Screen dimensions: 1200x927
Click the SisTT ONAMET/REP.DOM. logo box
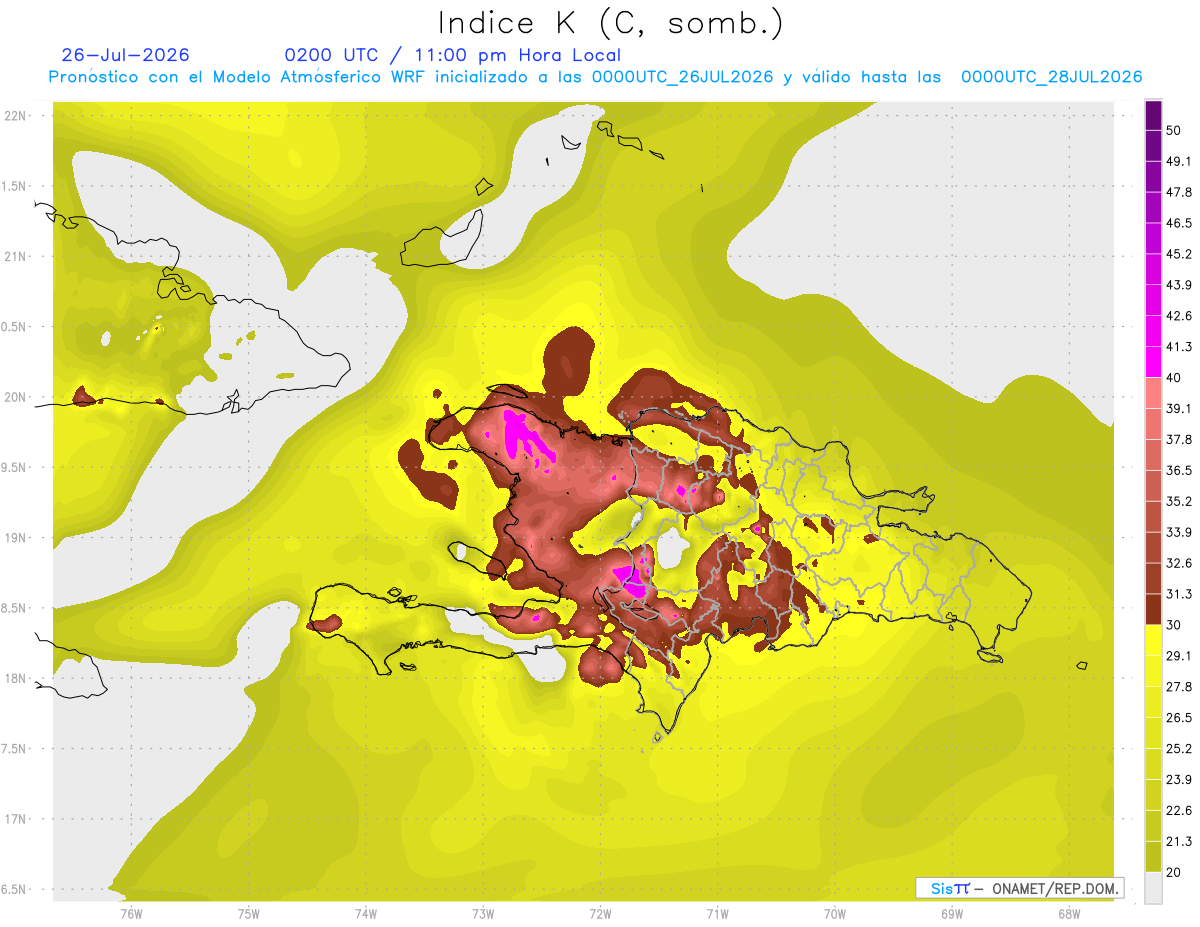pyautogui.click(x=1019, y=888)
